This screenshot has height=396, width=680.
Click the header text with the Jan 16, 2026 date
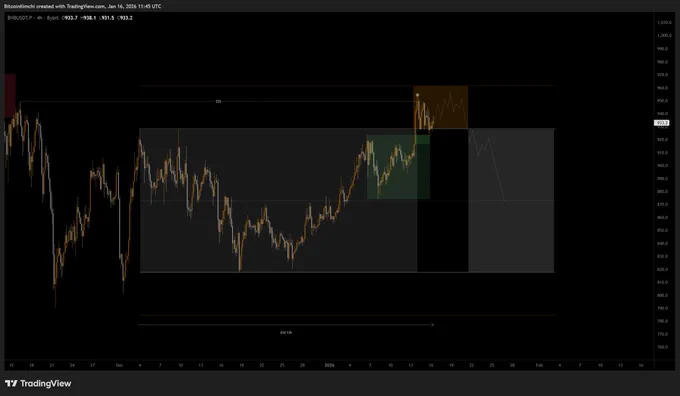coord(82,6)
